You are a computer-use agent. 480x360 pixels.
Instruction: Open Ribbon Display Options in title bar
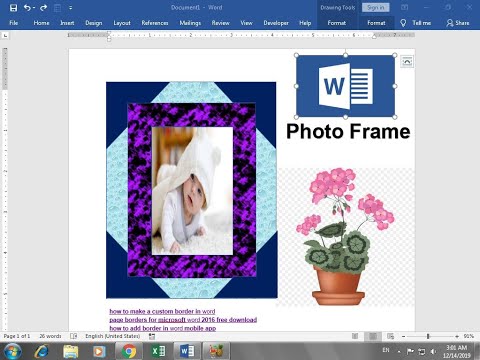[404, 7]
